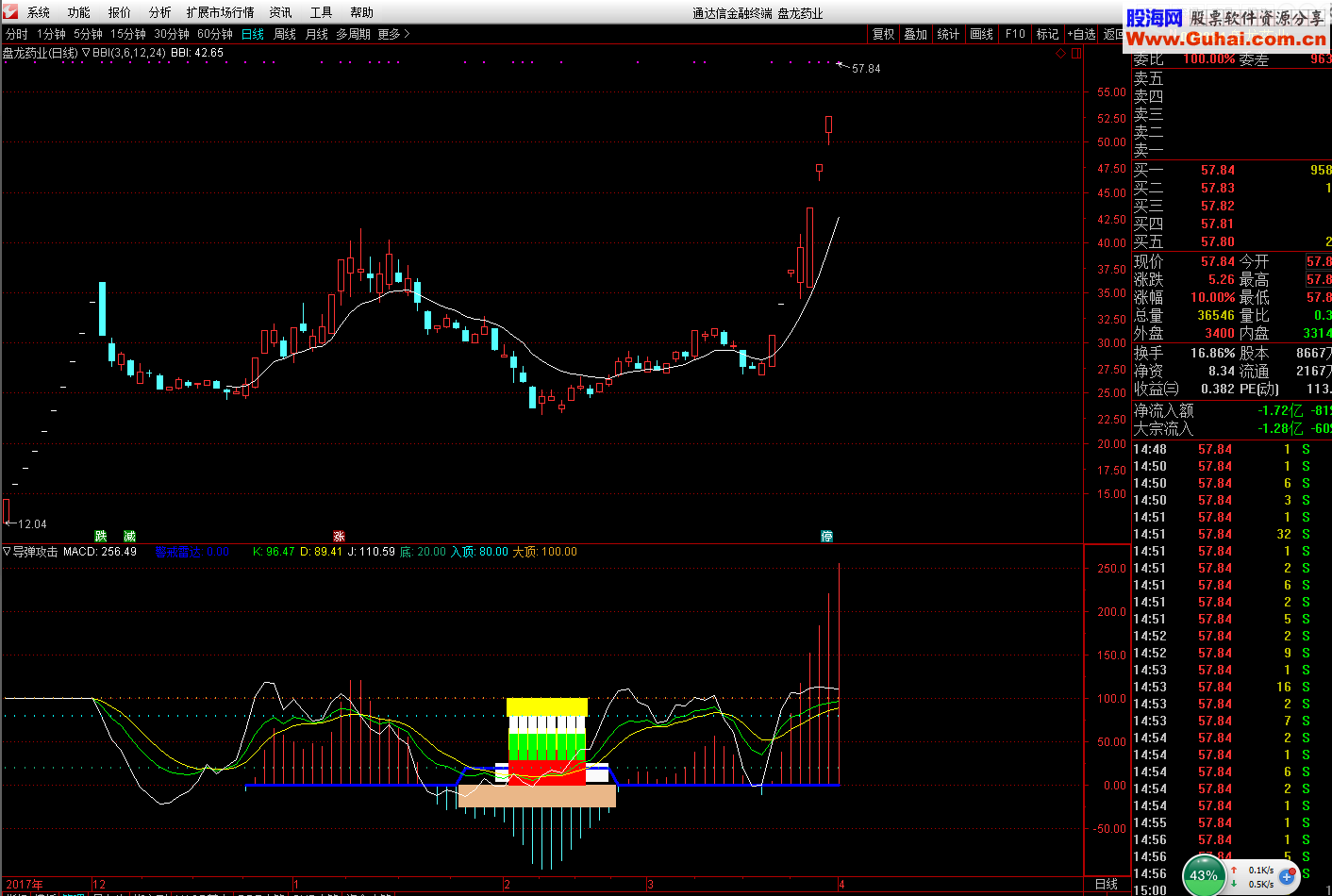The height and width of the screenshot is (896, 1332).
Task: Switch chart to 30分钟 period
Action: click(172, 34)
